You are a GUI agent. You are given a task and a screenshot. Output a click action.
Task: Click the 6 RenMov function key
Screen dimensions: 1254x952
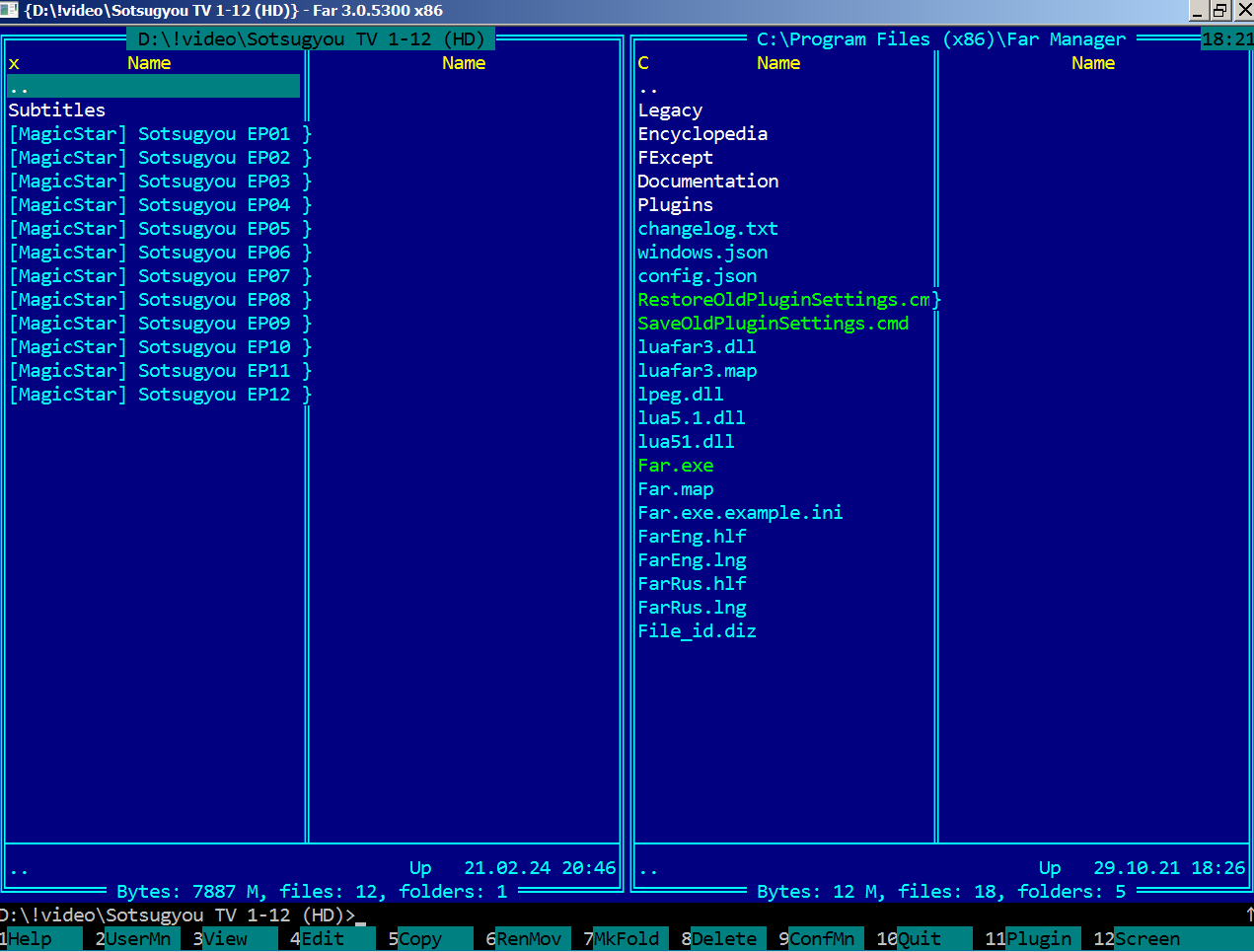(529, 939)
